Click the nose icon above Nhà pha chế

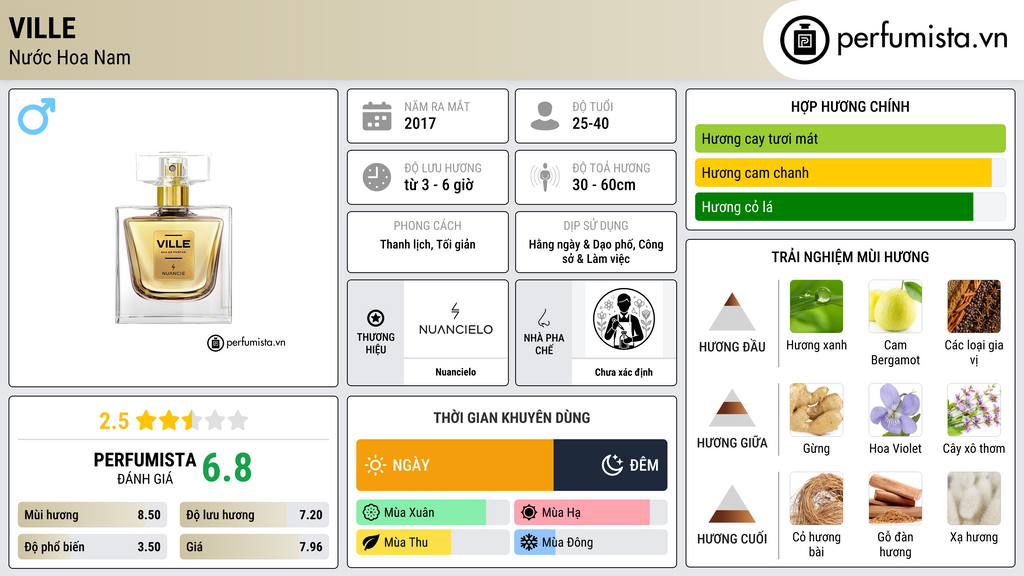pos(543,318)
